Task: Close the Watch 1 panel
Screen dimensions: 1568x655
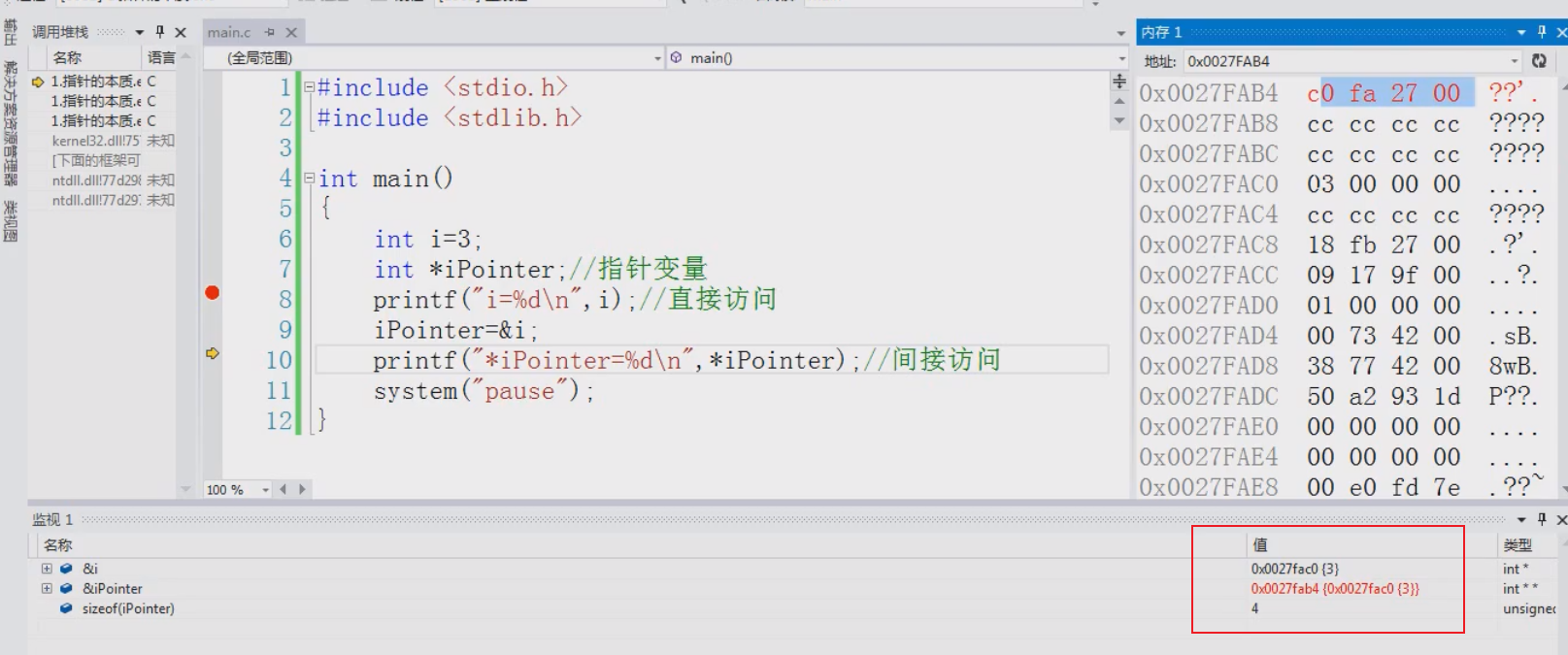Action: (1561, 519)
